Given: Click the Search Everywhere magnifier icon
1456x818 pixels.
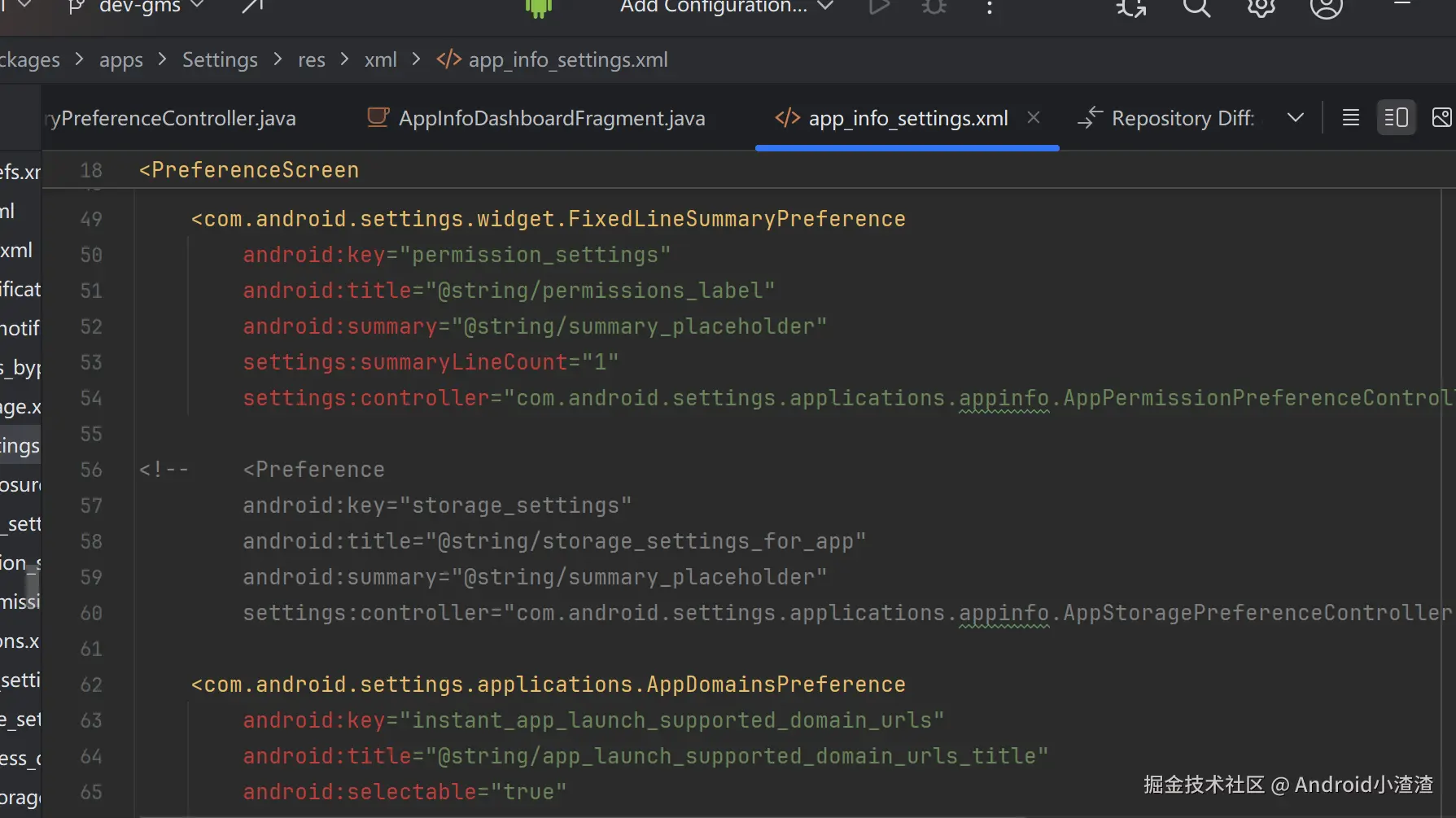Looking at the screenshot, I should point(1196,8).
